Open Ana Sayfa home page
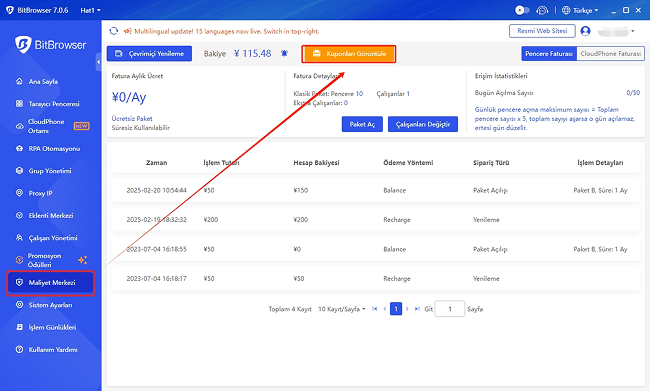The image size is (650, 391). pos(43,82)
